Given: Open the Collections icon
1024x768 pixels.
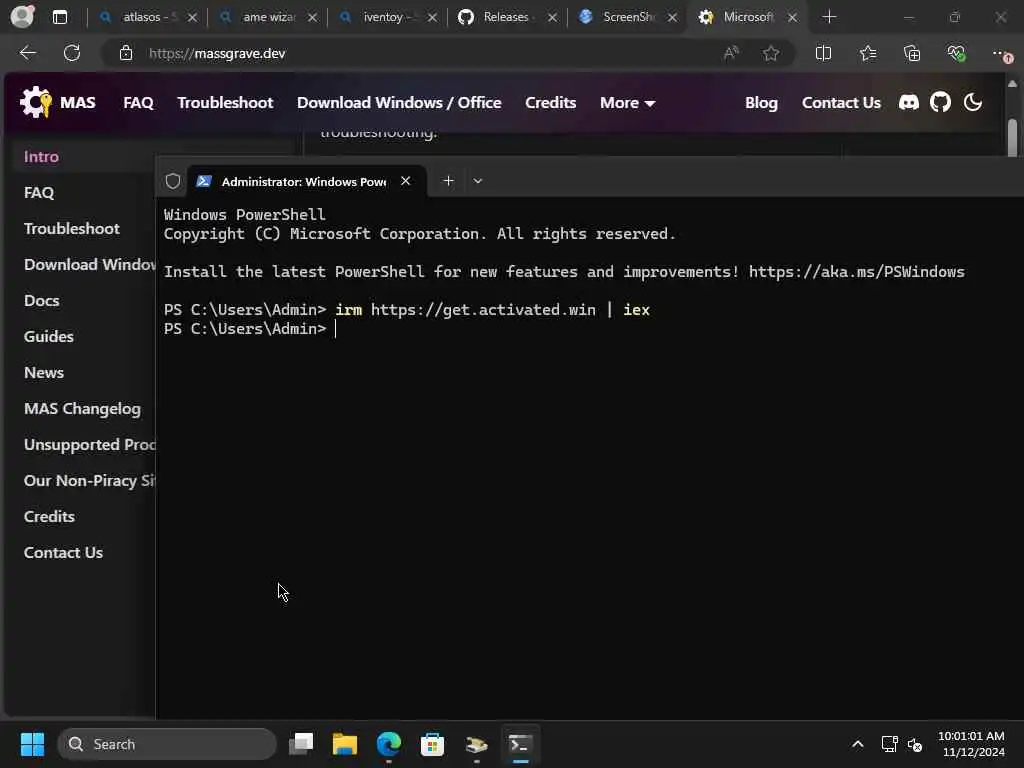Looking at the screenshot, I should (x=912, y=53).
